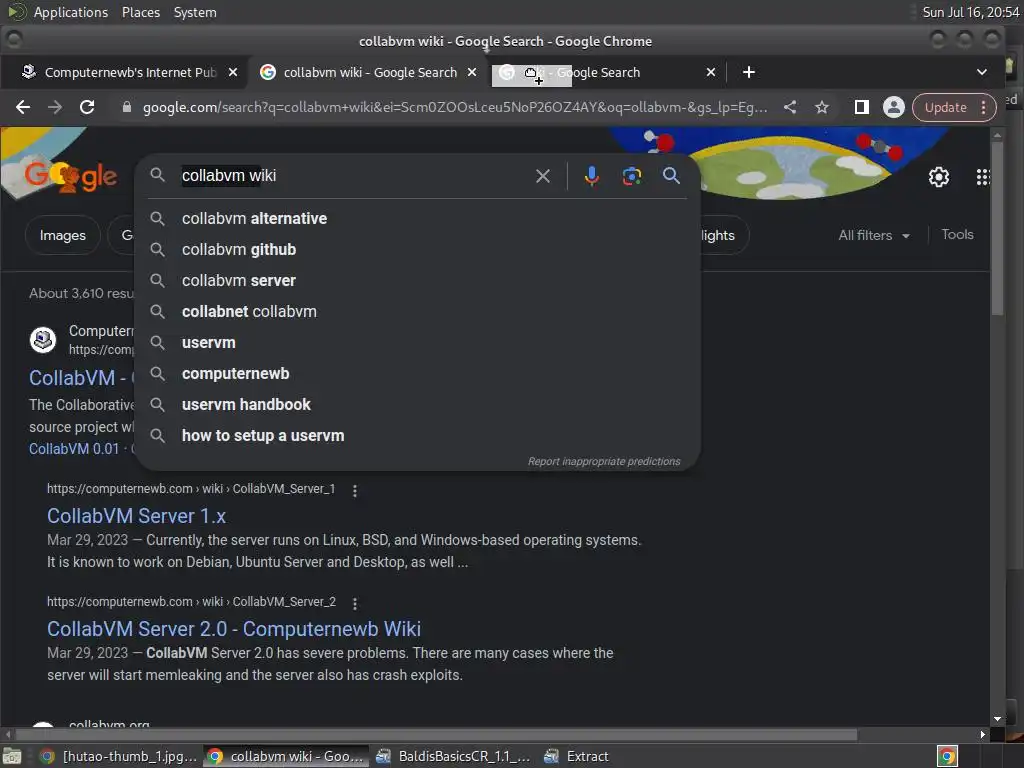Close the Computernewb's Internet Pub tab
Viewport: 1024px width, 768px height.
tap(232, 72)
